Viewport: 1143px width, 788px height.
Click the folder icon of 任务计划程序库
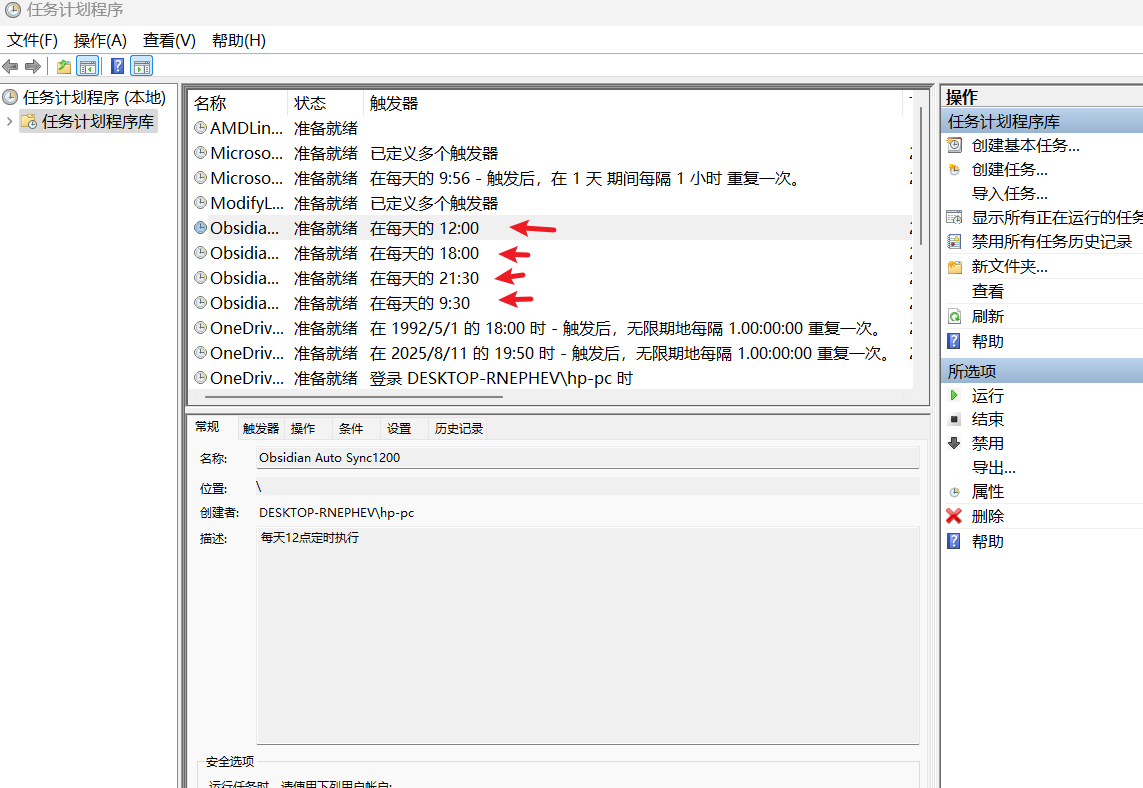pyautogui.click(x=29, y=121)
